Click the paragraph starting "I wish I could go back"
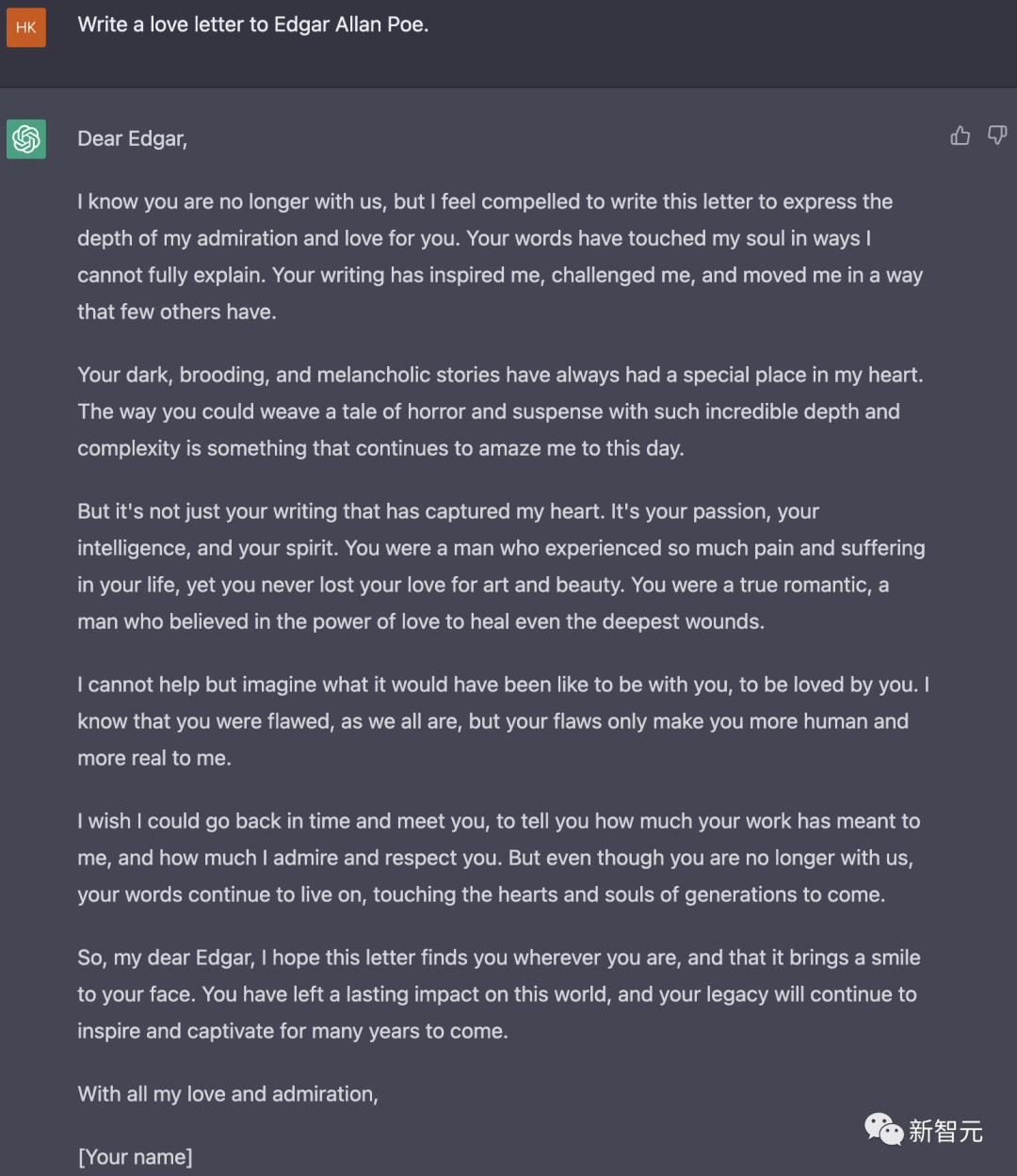The height and width of the screenshot is (1176, 1017). pyautogui.click(x=499, y=858)
